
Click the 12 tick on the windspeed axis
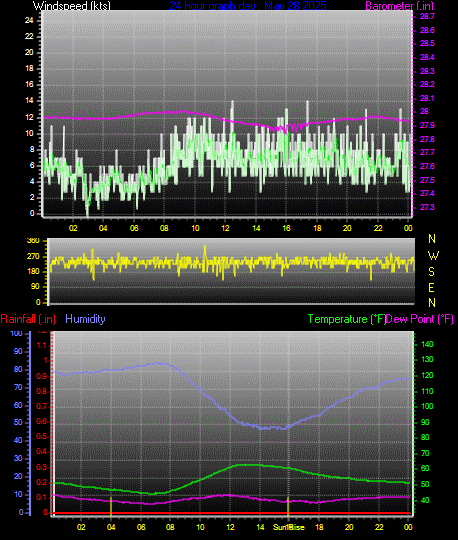point(29,117)
